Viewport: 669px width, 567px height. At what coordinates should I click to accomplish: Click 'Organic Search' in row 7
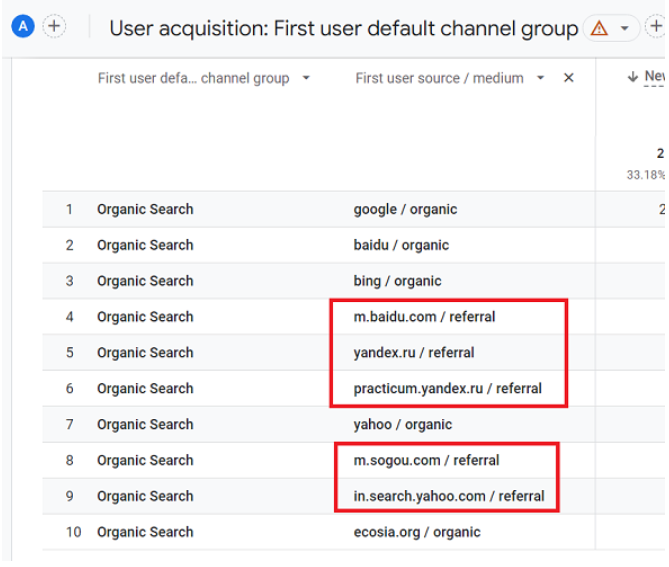145,425
